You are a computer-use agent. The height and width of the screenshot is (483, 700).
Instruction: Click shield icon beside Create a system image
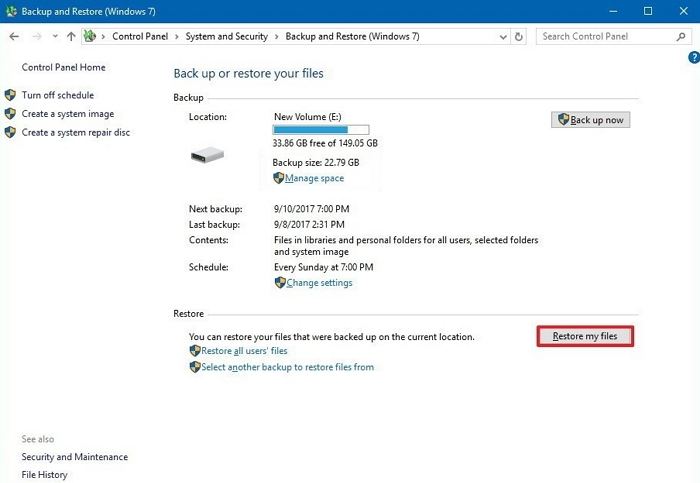pos(10,114)
